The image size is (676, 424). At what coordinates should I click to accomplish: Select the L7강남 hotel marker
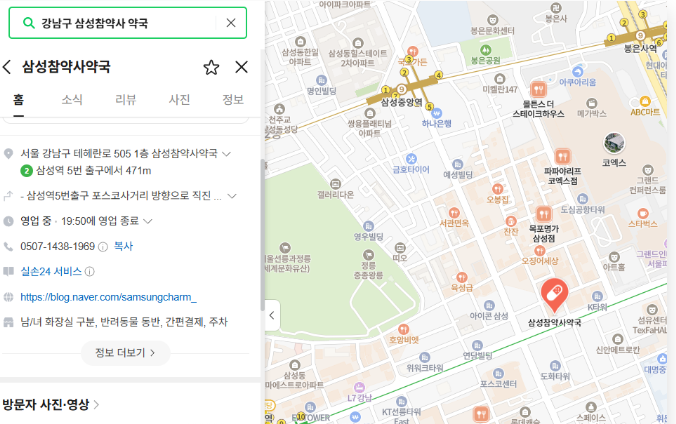click(x=359, y=387)
